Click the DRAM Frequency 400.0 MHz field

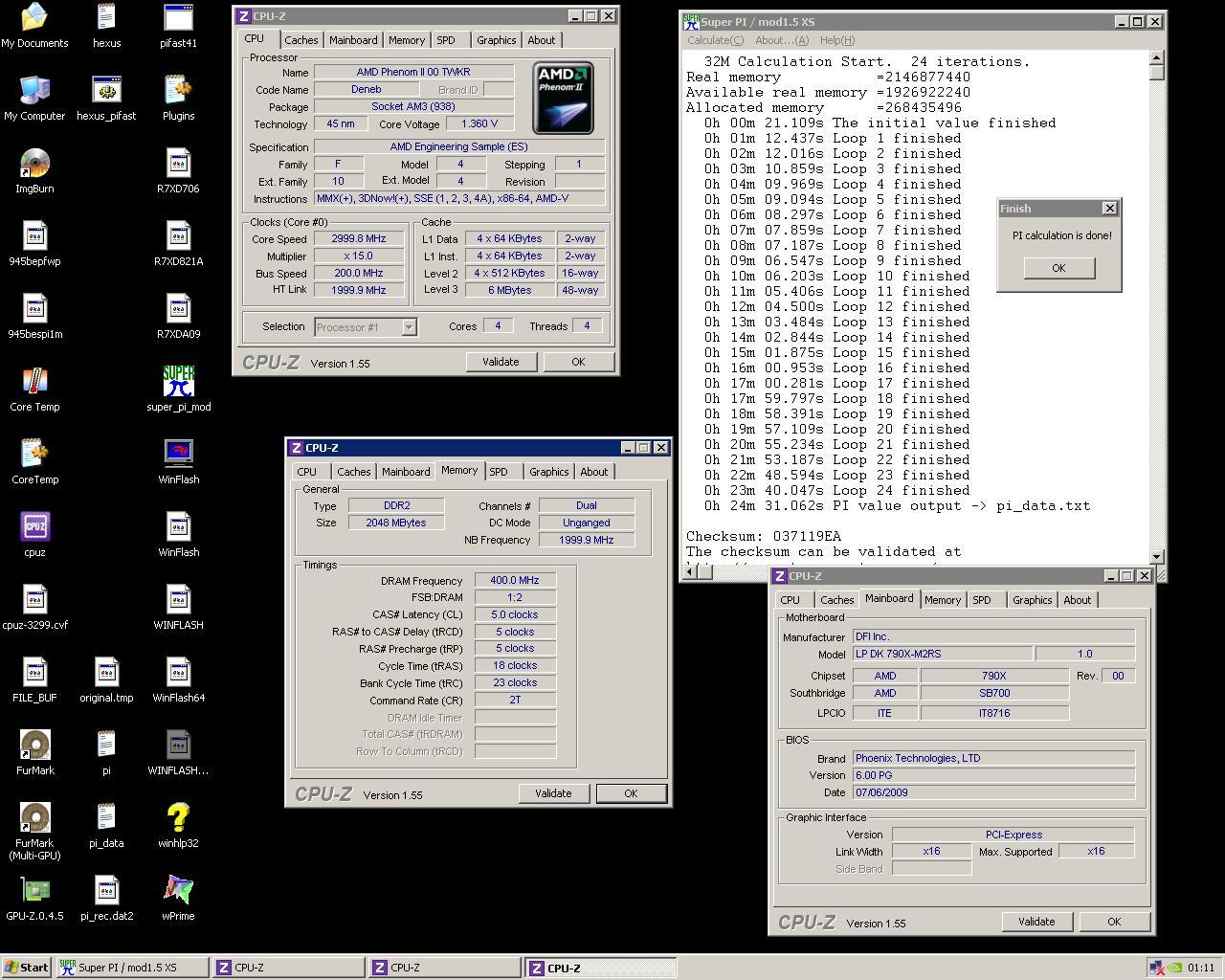click(515, 581)
